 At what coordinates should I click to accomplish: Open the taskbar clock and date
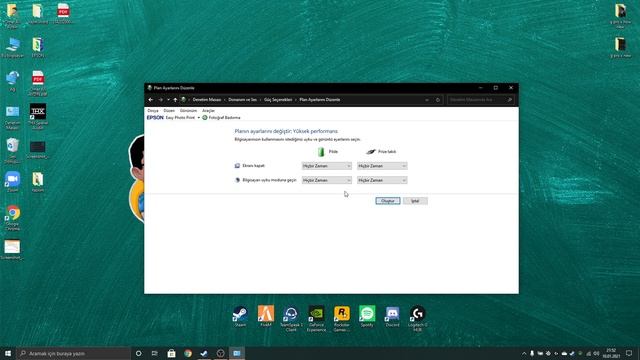pyautogui.click(x=611, y=353)
